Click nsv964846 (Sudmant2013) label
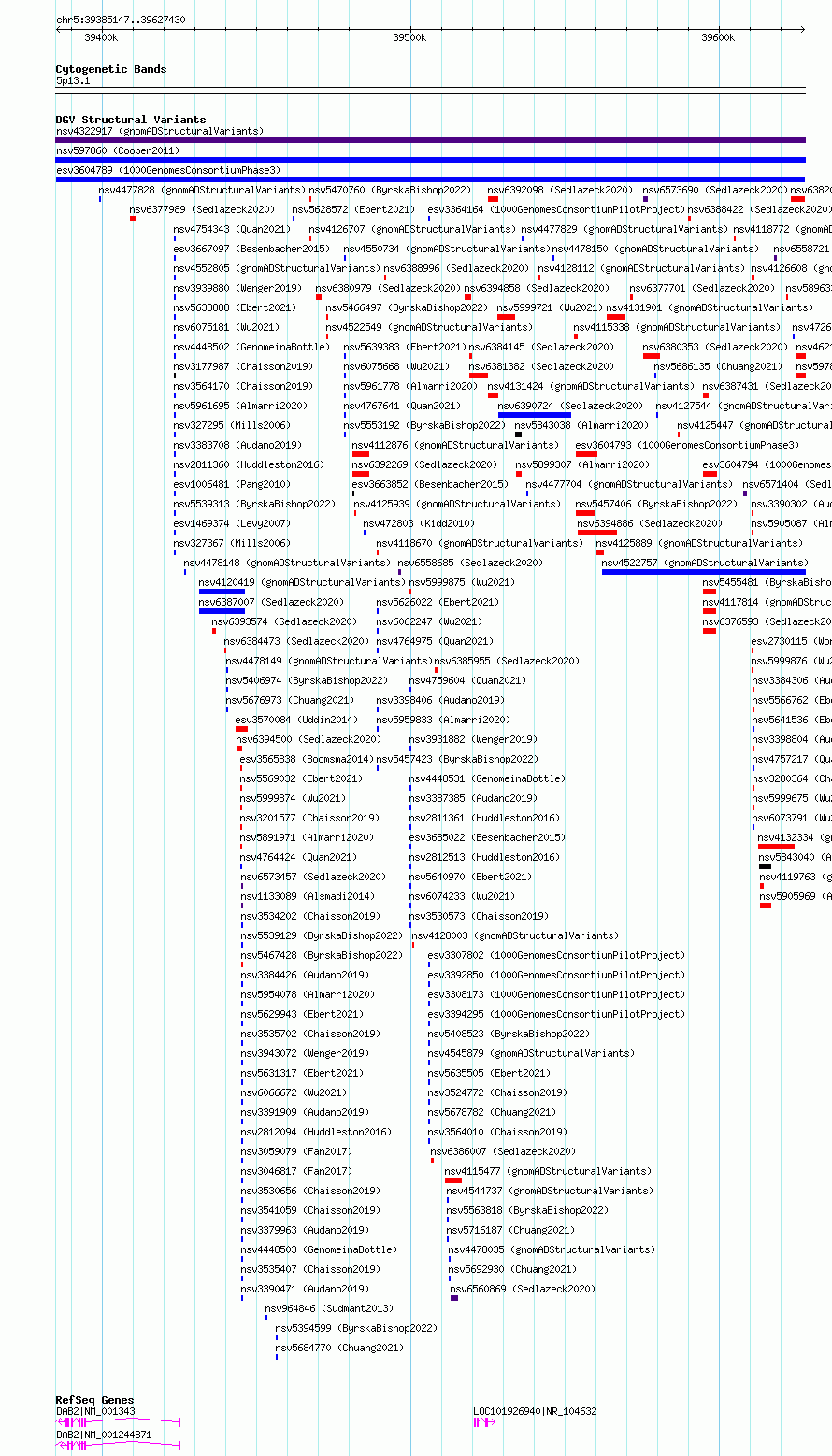Viewport: 832px width, 1456px height. [x=329, y=1308]
